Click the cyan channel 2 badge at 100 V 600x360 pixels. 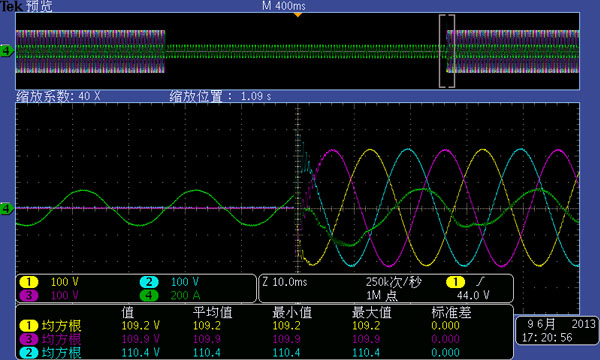pyautogui.click(x=149, y=282)
